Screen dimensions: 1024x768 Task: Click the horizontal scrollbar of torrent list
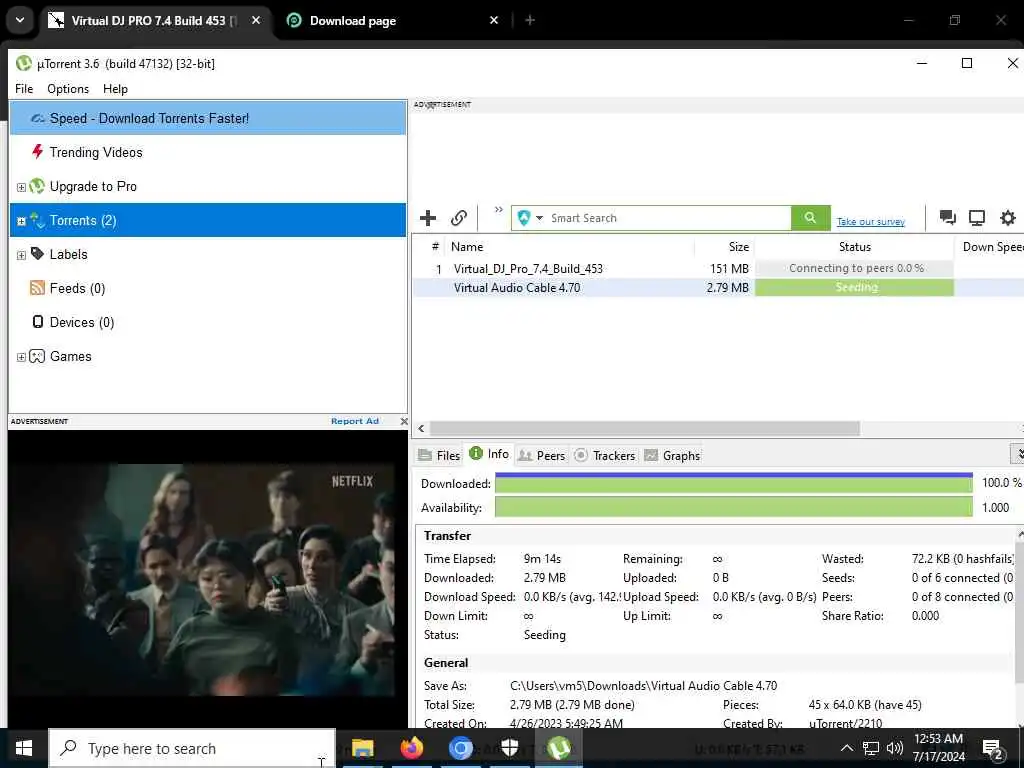pyautogui.click(x=644, y=428)
